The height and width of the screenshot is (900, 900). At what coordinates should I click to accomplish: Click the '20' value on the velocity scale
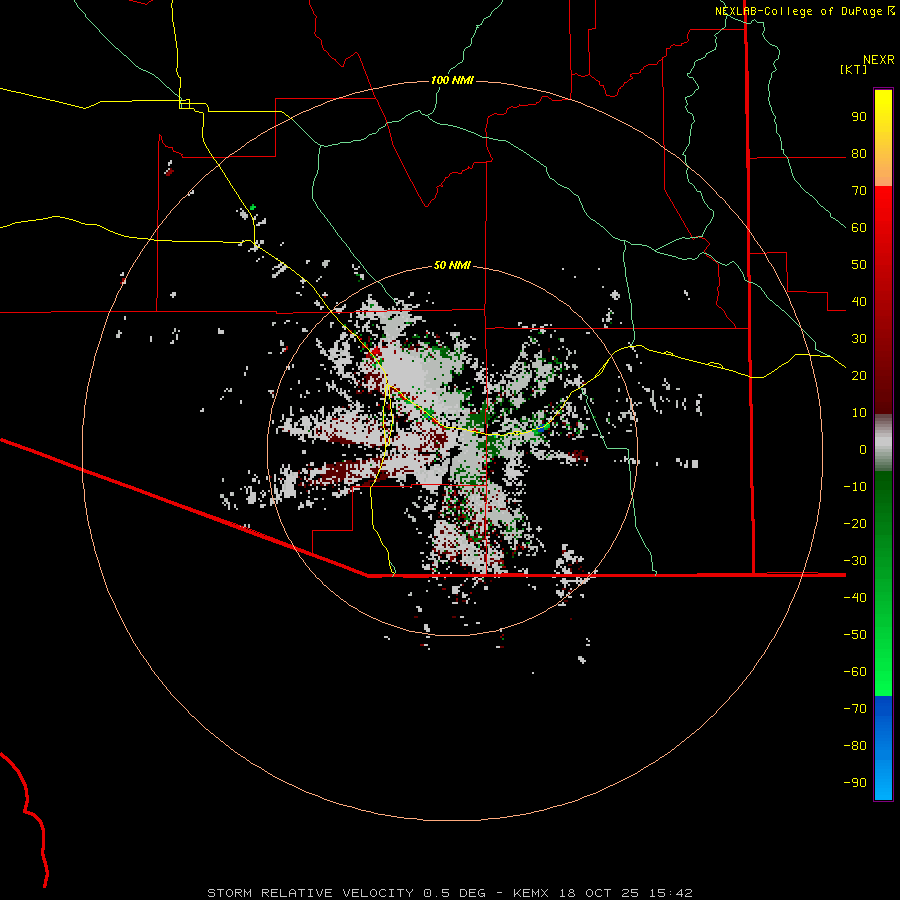(859, 375)
